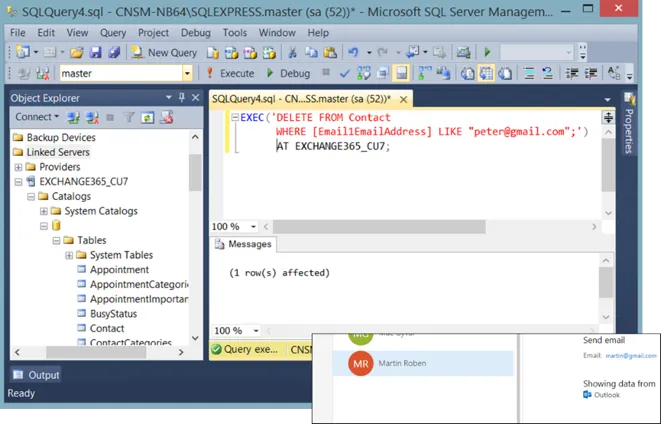Click Display Estimated Execution Plan icon
The height and width of the screenshot is (424, 661).
pos(364,73)
